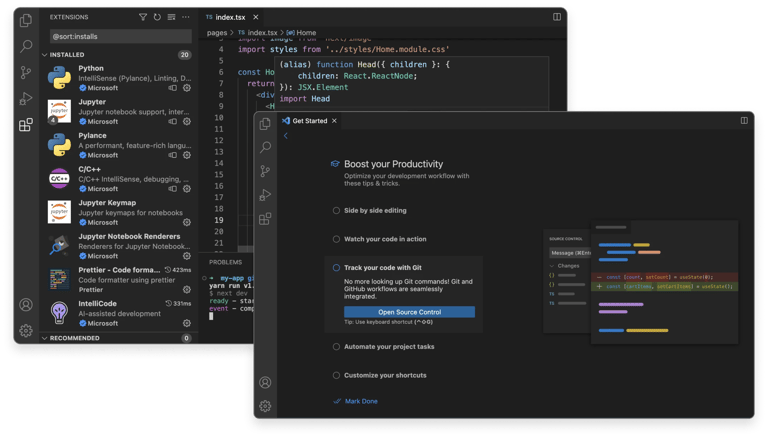Click the Open Source Control button
Viewport: 768px width, 436px height.
pyautogui.click(x=409, y=312)
